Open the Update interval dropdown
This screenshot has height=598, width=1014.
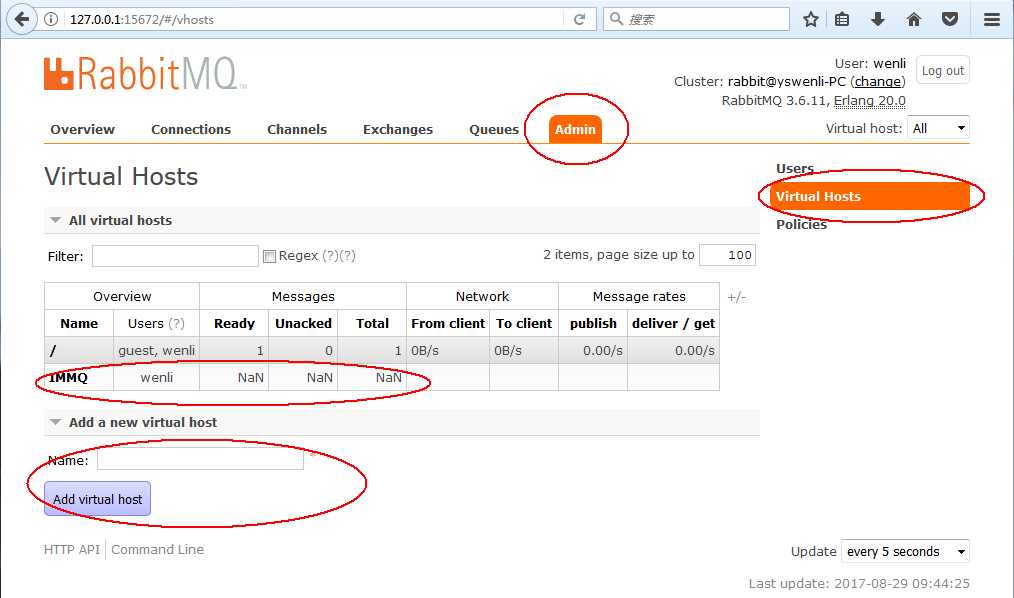[x=905, y=551]
